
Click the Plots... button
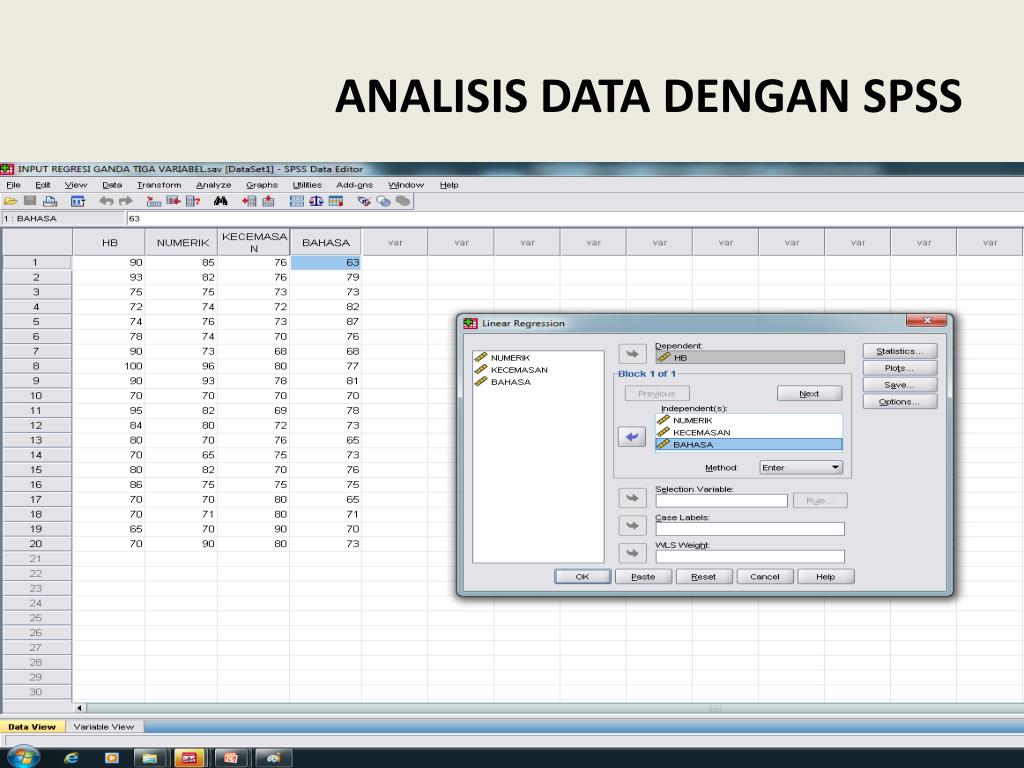[x=900, y=368]
